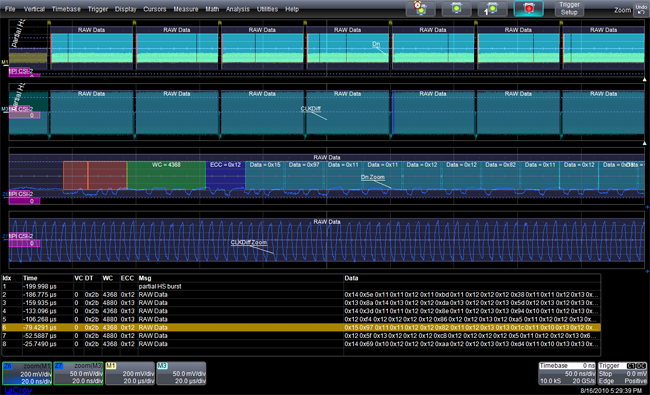
Task: Click the Time column header
Action: click(30, 278)
